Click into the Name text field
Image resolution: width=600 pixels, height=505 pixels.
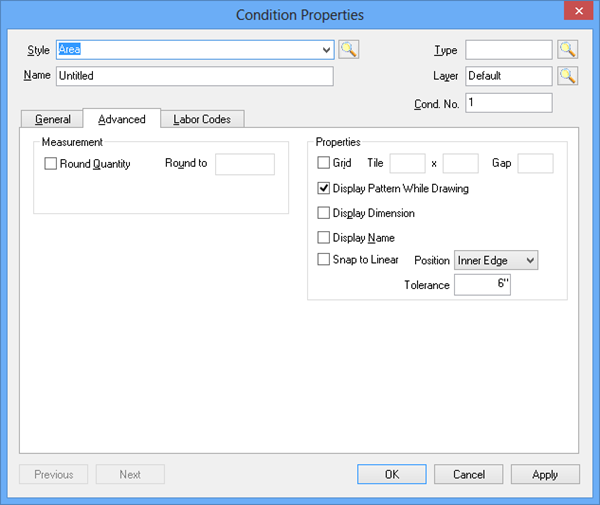pos(195,76)
